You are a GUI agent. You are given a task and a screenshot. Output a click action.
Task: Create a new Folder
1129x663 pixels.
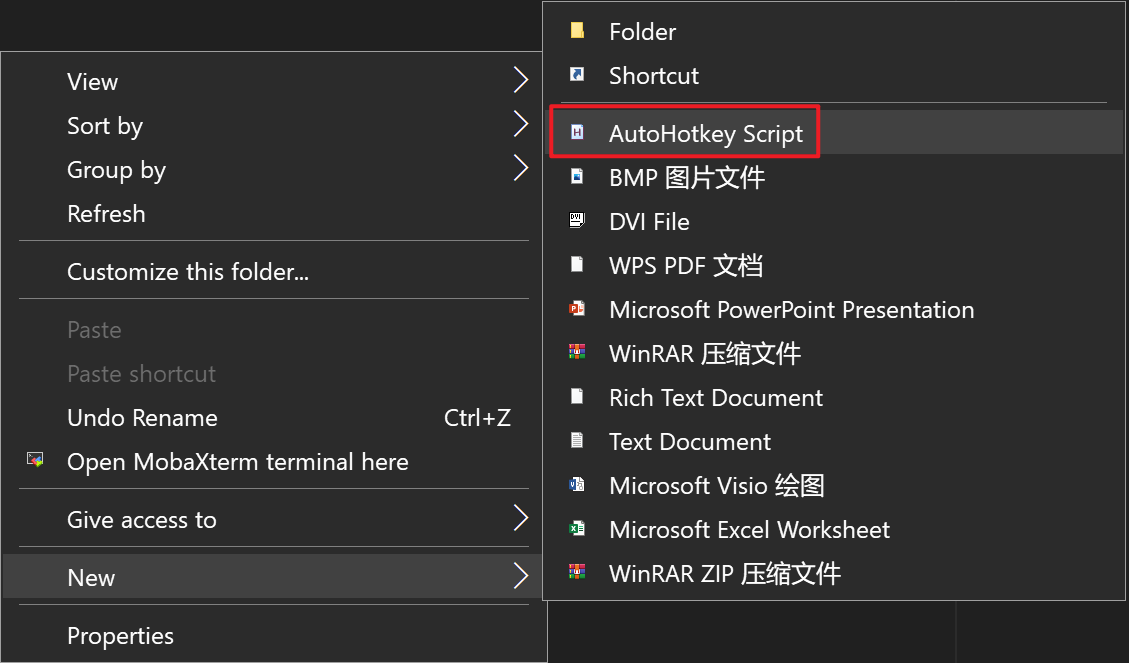coord(835,31)
